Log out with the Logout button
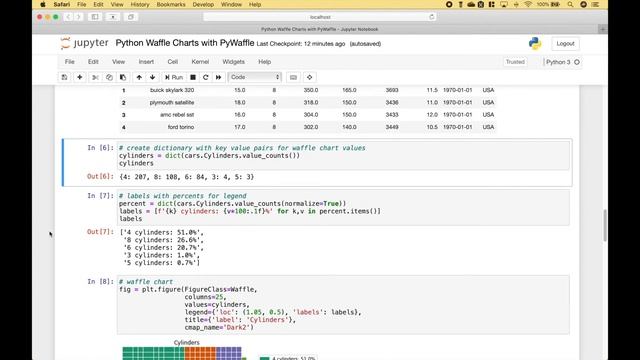Viewport: 640px width, 360px height. coord(565,44)
